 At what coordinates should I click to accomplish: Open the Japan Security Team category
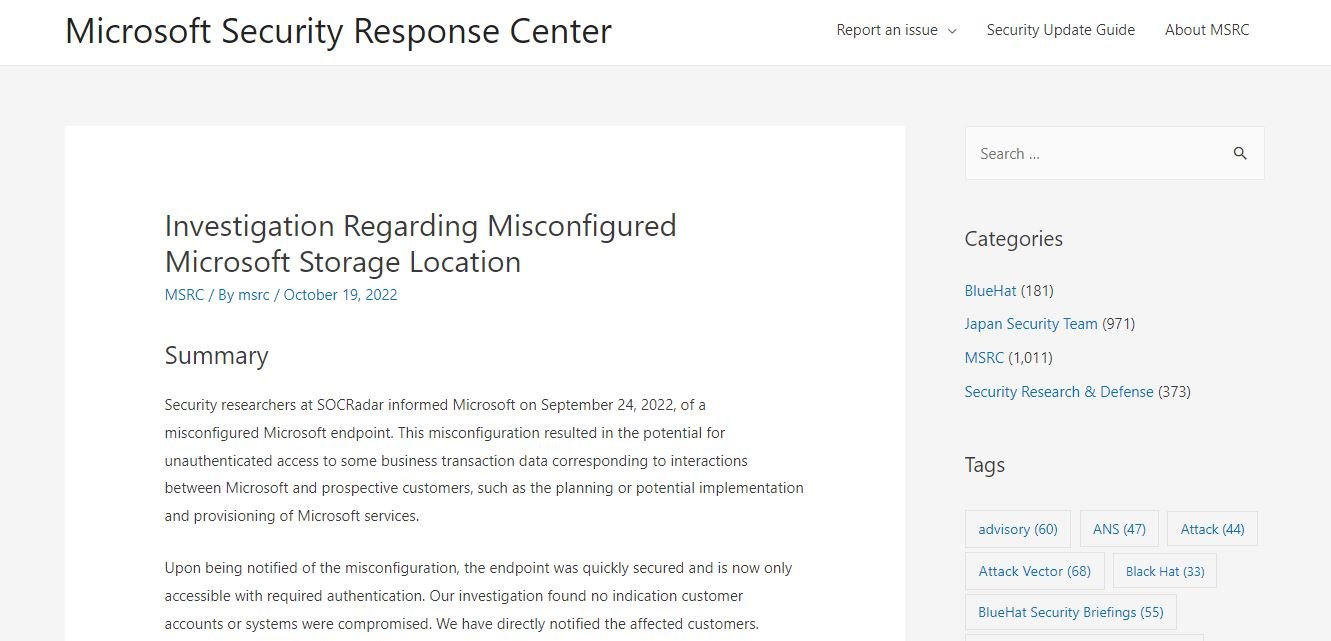[x=1030, y=324]
